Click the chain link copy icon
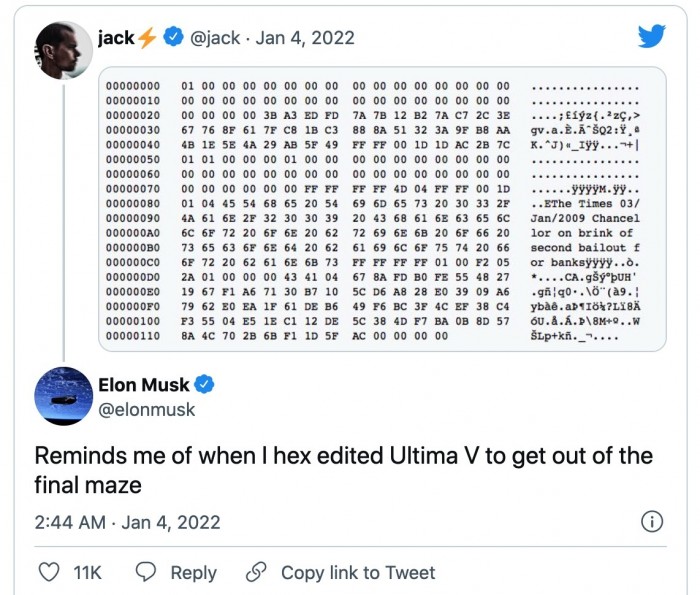The width and height of the screenshot is (700, 595). click(x=256, y=572)
